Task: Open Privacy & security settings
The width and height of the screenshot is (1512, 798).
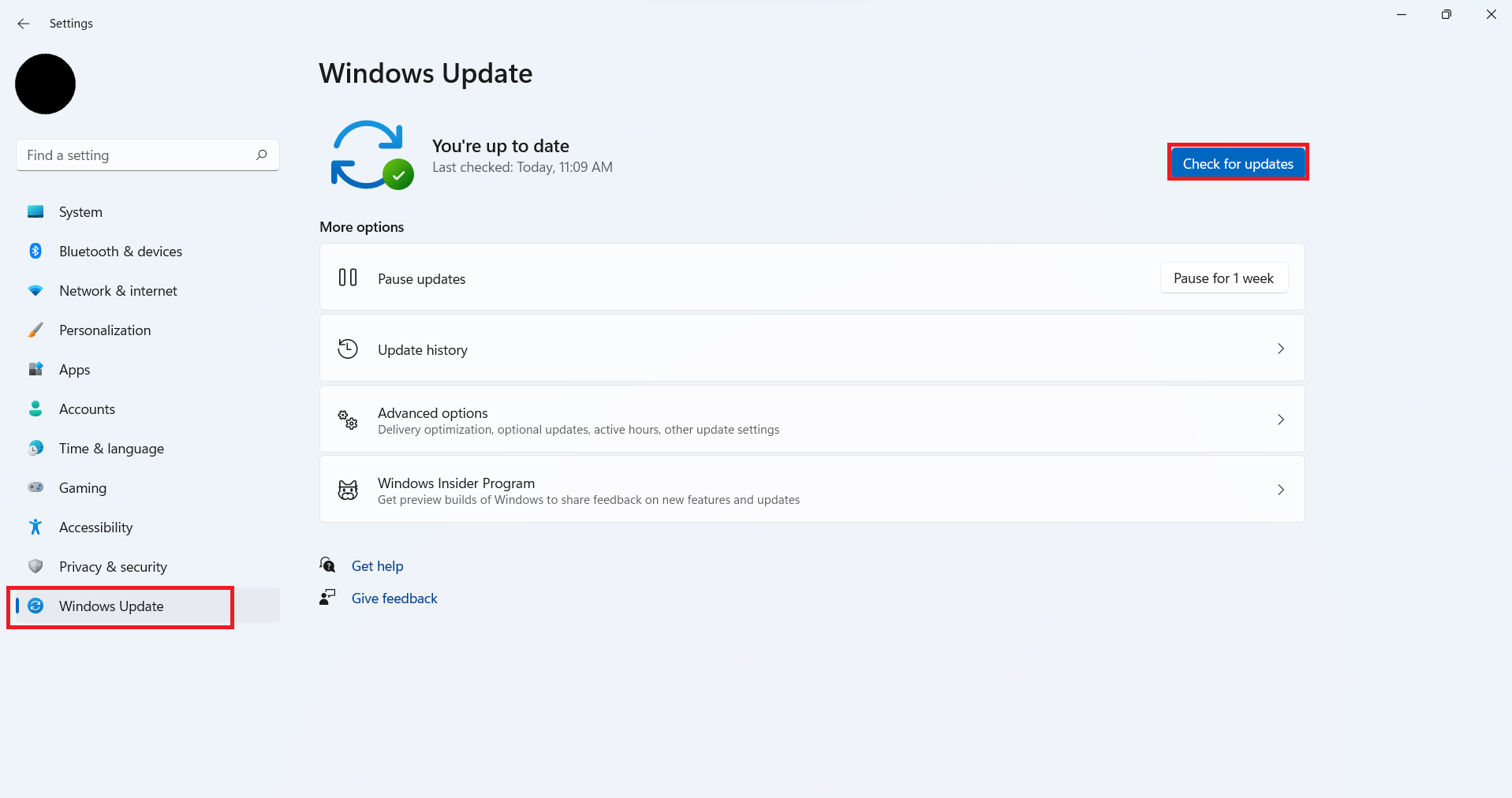Action: 147,566
